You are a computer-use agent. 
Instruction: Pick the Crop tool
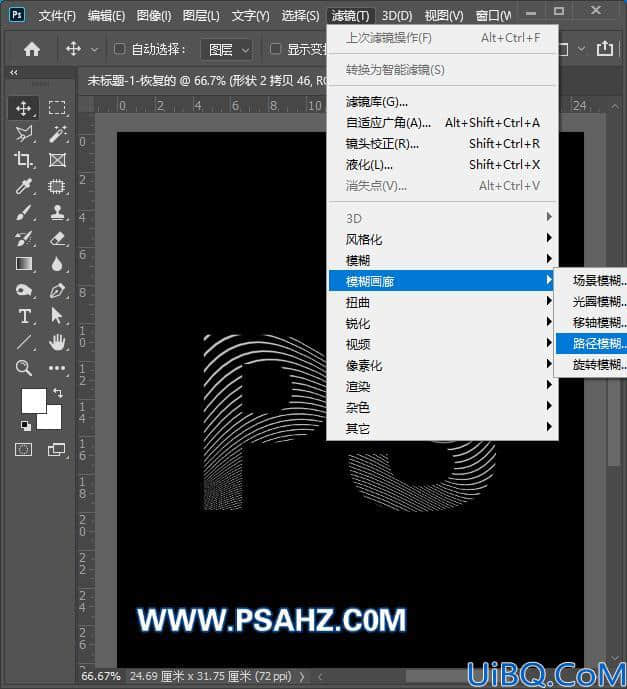pos(24,160)
